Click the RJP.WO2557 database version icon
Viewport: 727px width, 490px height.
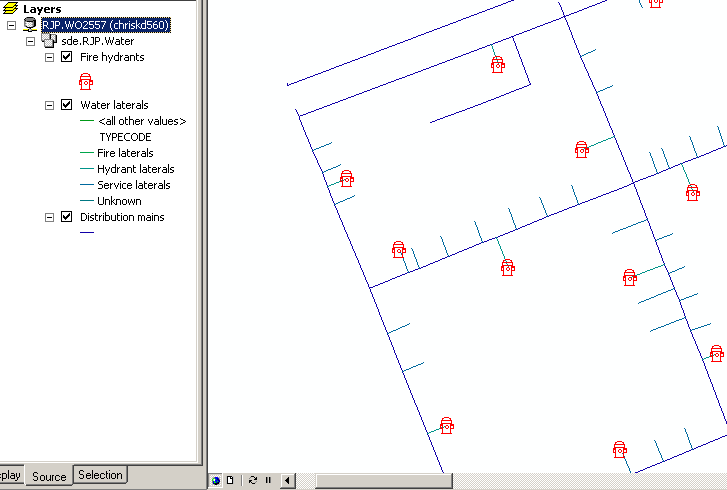tap(29, 25)
